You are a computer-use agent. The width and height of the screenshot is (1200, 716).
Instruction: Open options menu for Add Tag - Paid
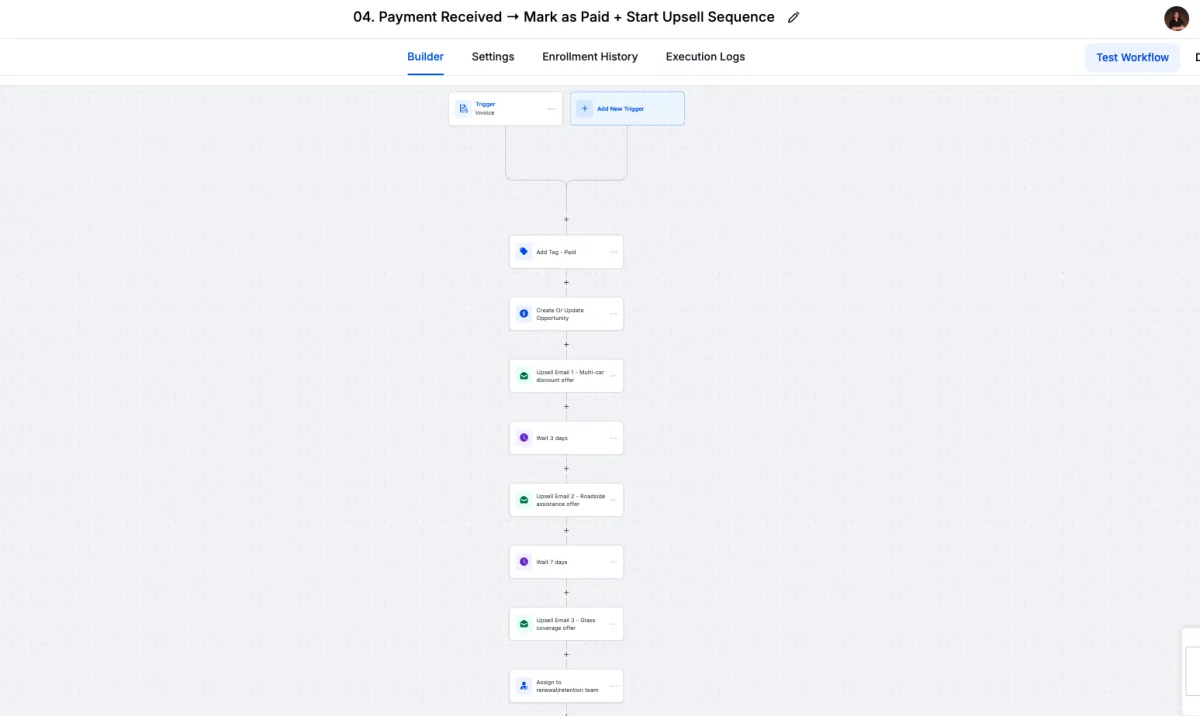coord(613,252)
